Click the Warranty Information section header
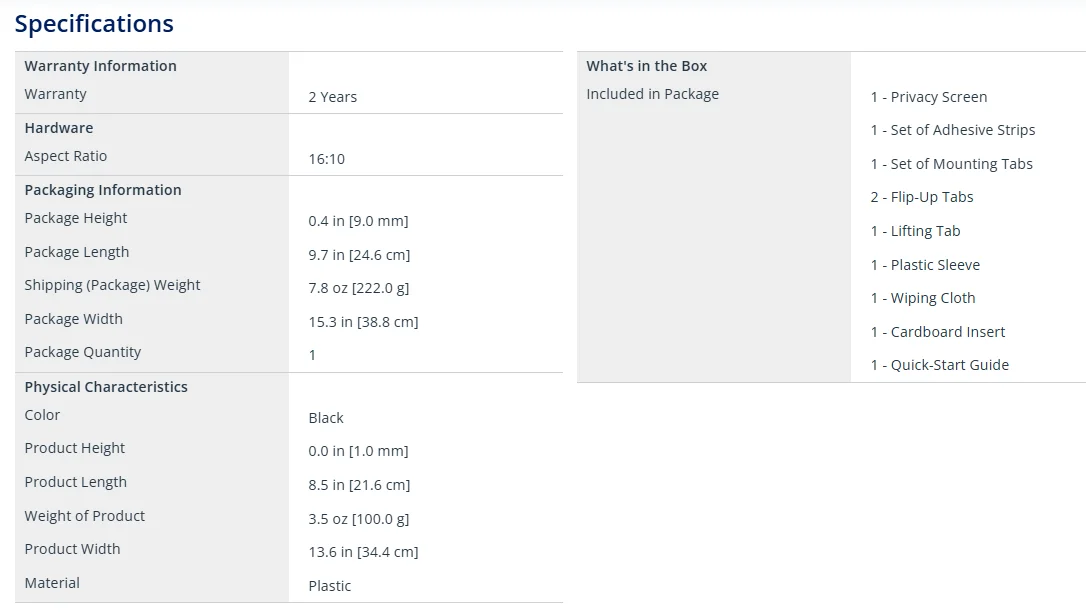This screenshot has height=616, width=1086. coord(100,66)
